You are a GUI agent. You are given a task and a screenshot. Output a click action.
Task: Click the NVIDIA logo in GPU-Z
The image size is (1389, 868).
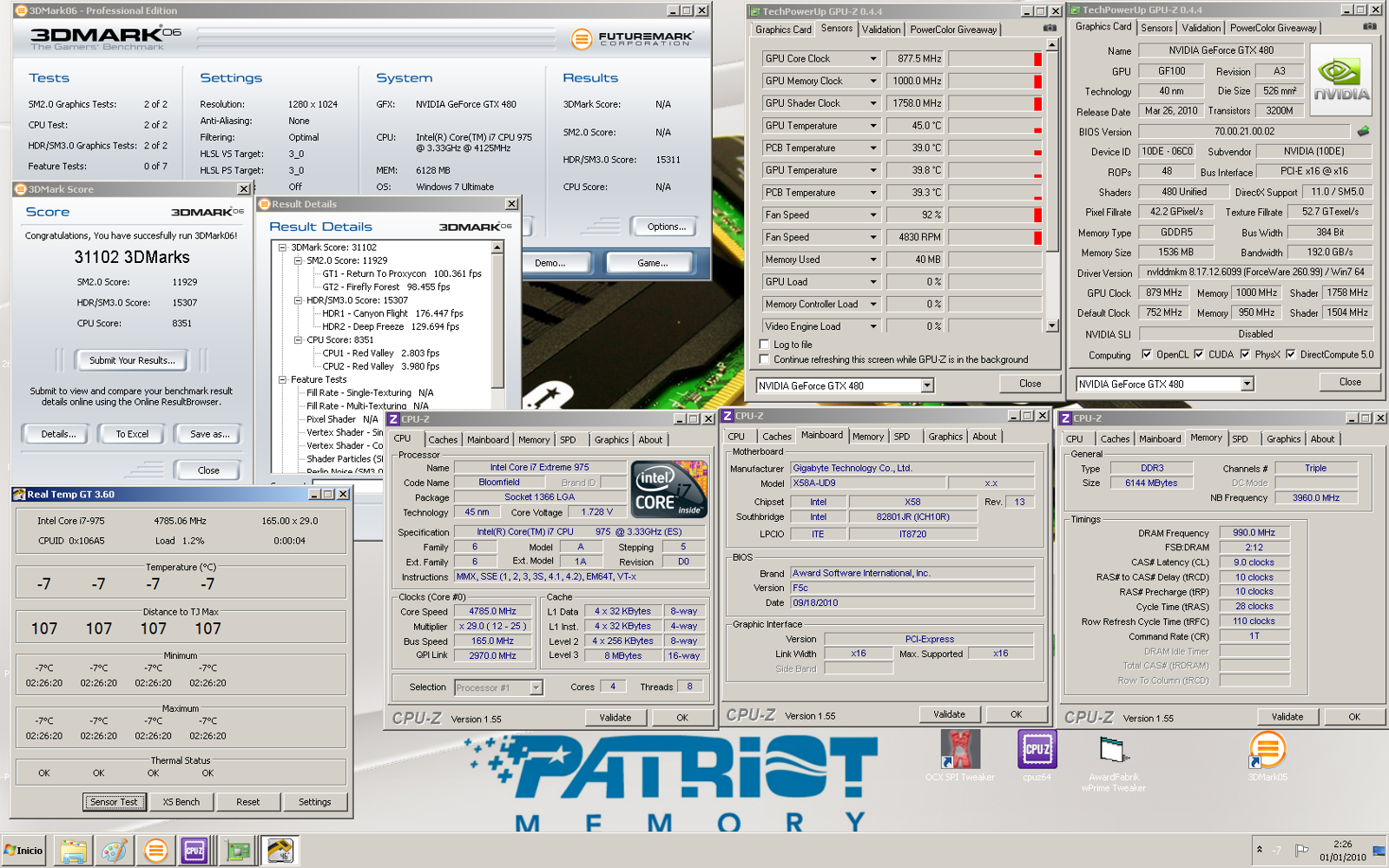click(1341, 81)
